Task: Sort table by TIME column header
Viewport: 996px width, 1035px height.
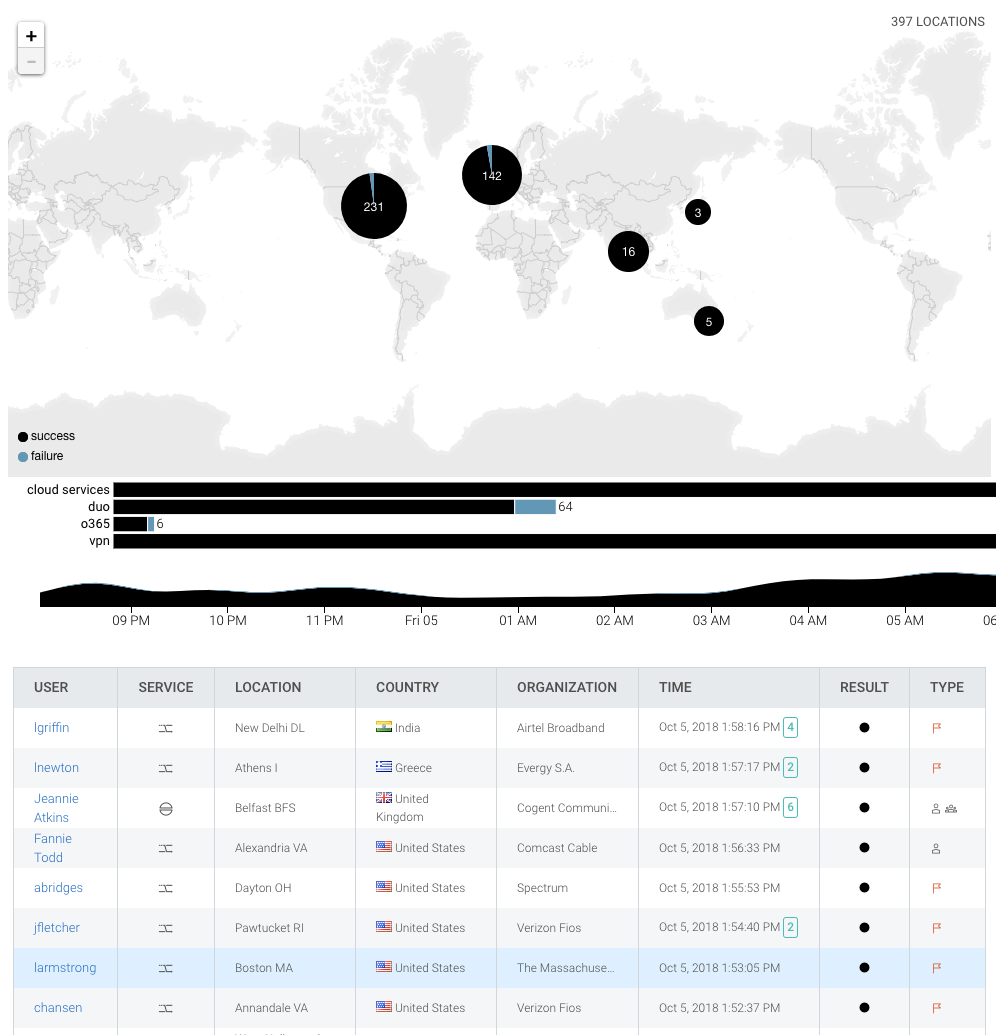Action: 675,687
